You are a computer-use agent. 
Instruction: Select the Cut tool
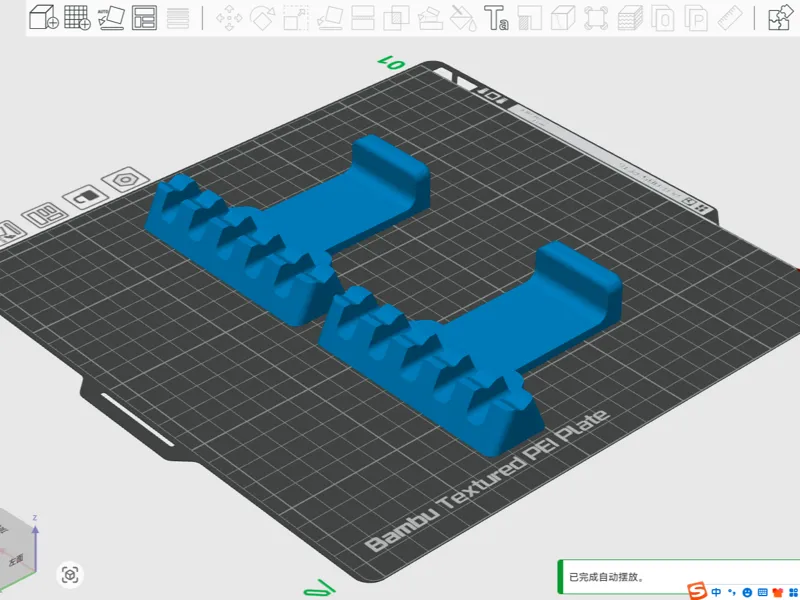pyautogui.click(x=363, y=18)
